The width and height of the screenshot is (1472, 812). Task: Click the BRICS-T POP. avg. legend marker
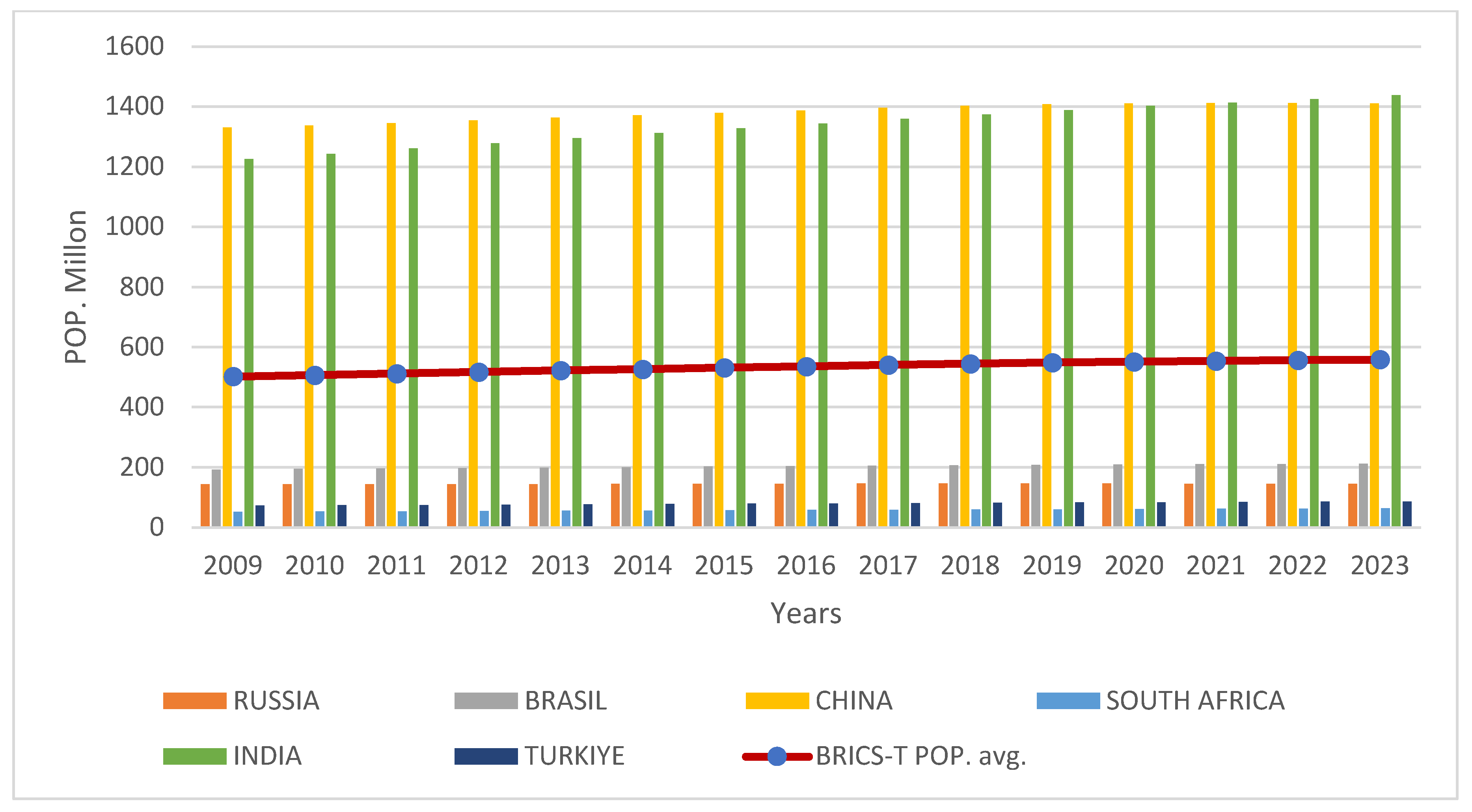[777, 756]
